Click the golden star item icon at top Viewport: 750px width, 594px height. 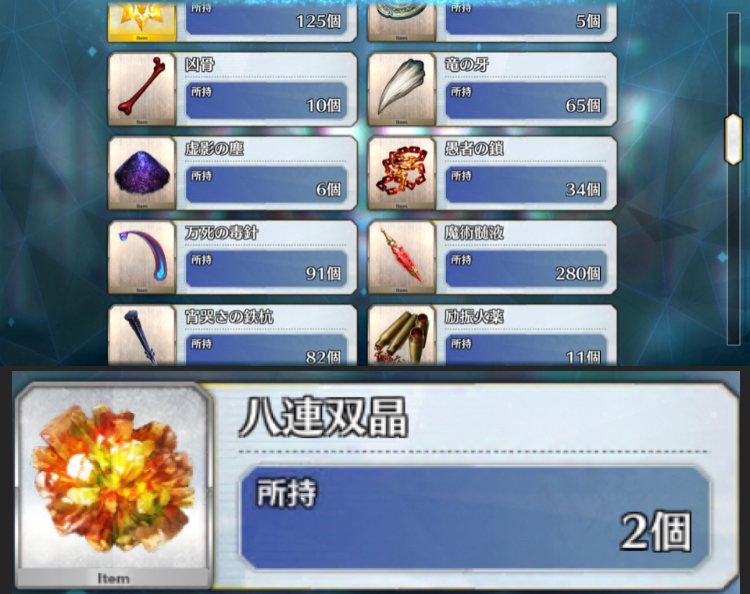[x=142, y=22]
